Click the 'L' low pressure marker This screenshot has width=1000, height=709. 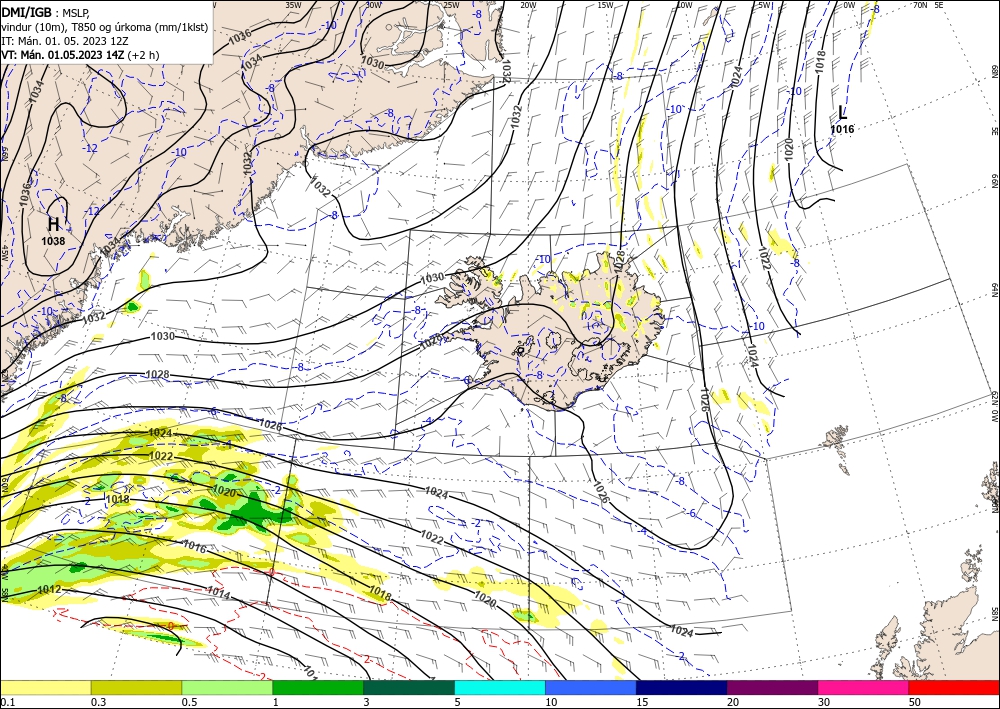click(842, 113)
